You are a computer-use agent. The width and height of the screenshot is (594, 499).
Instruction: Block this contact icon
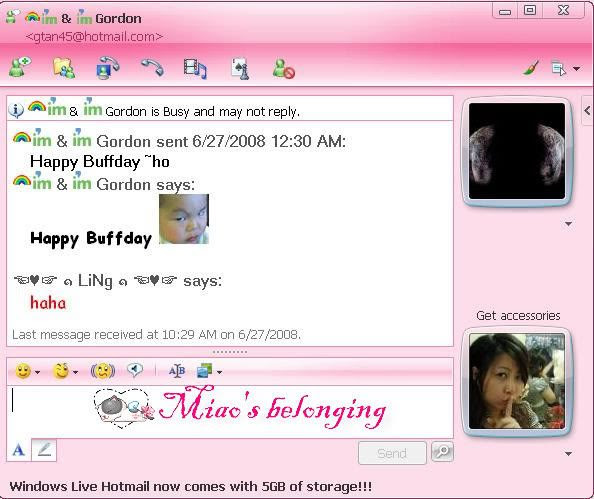(x=283, y=69)
